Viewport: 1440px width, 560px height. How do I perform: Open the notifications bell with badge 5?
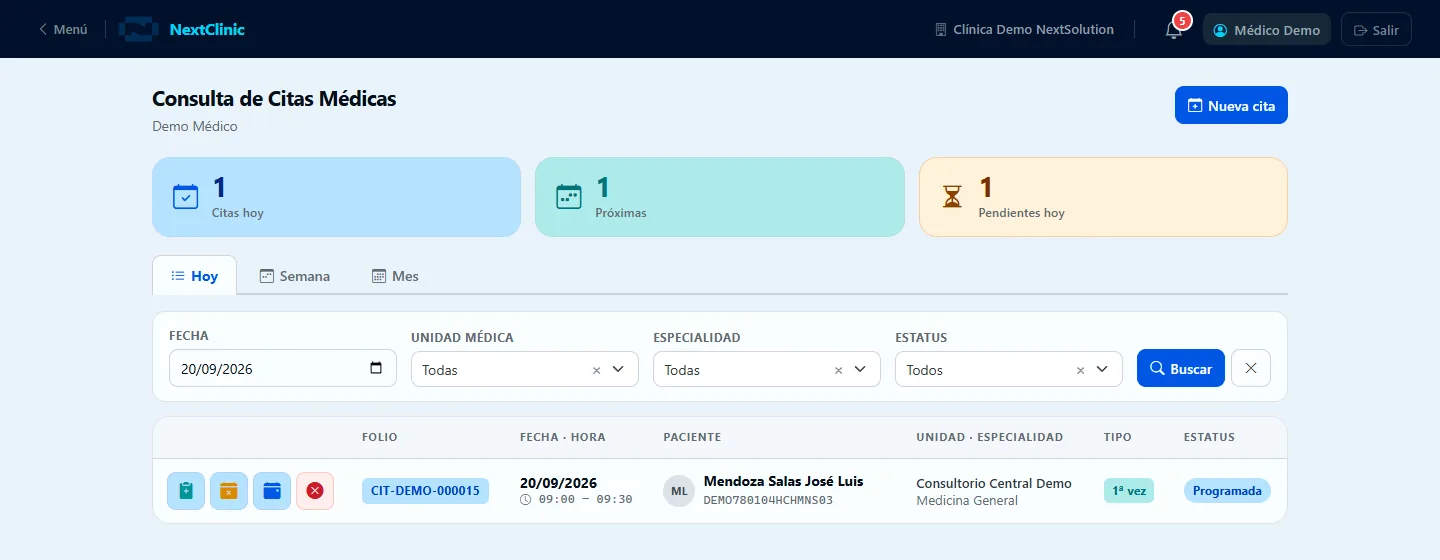pyautogui.click(x=1174, y=30)
